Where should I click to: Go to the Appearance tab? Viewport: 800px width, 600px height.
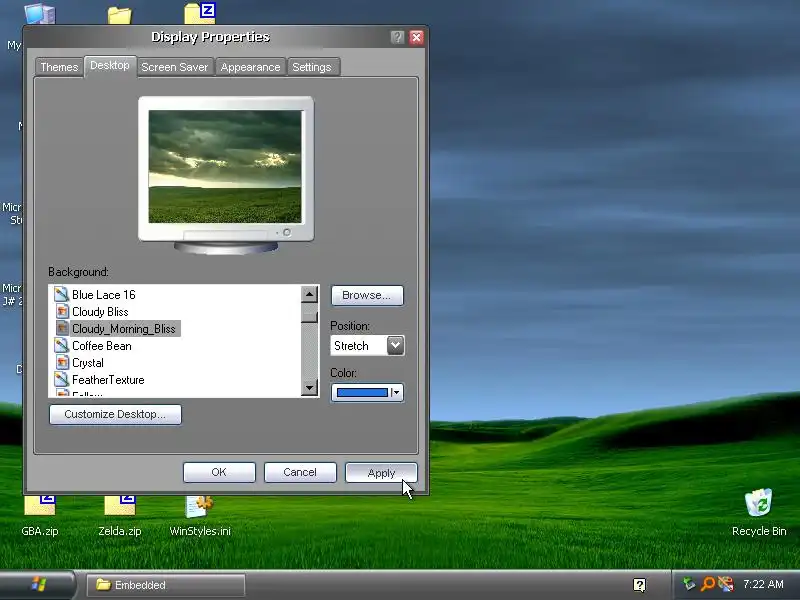tap(251, 67)
